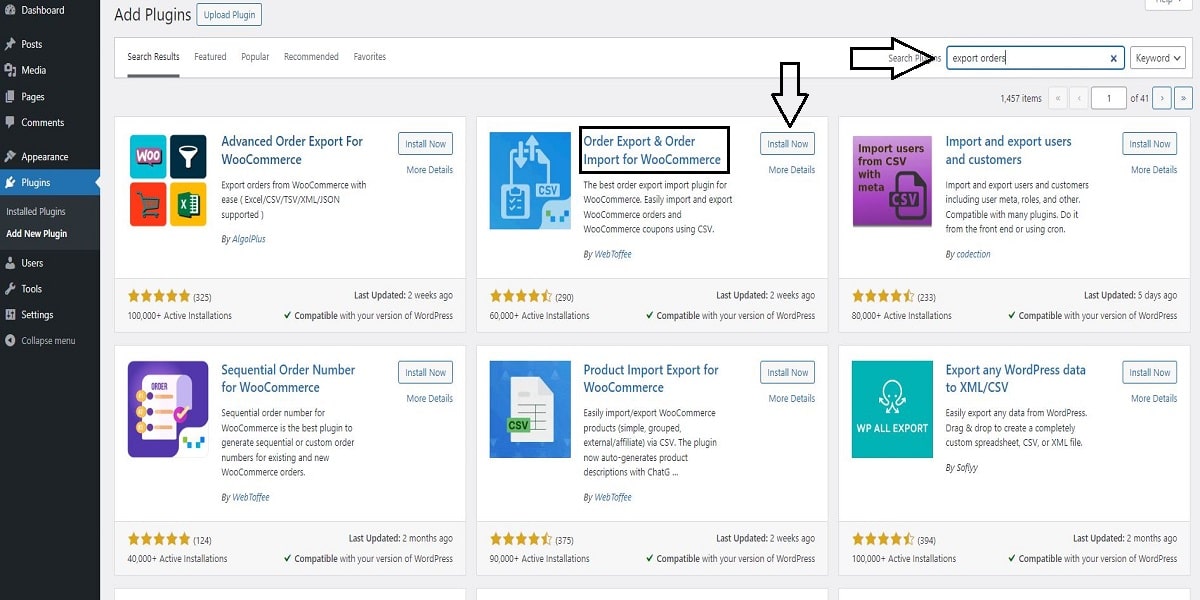Switch to the Favorites tab
Image resolution: width=1200 pixels, height=600 pixels.
(x=369, y=57)
